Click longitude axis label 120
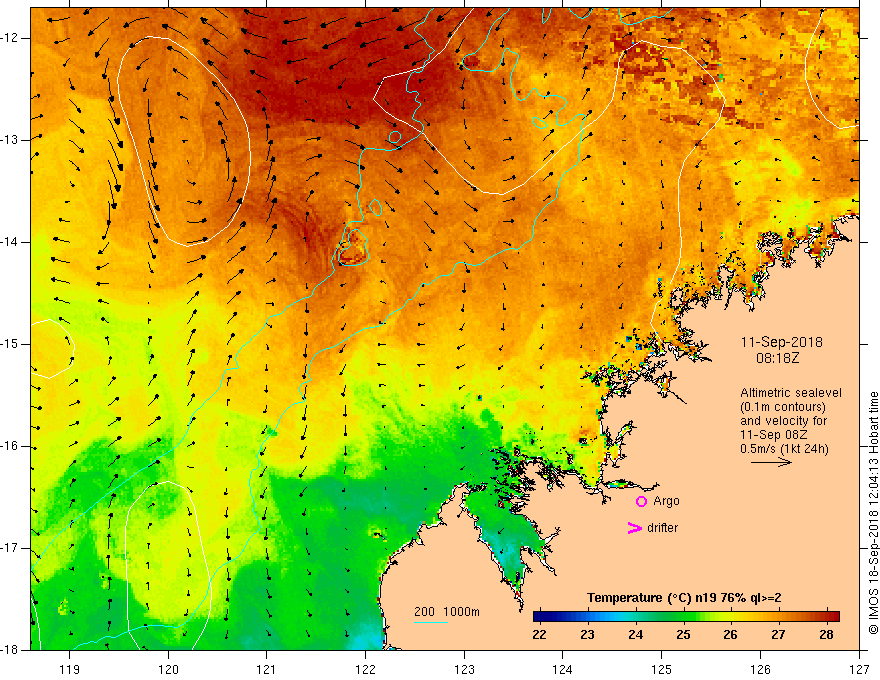 point(168,669)
